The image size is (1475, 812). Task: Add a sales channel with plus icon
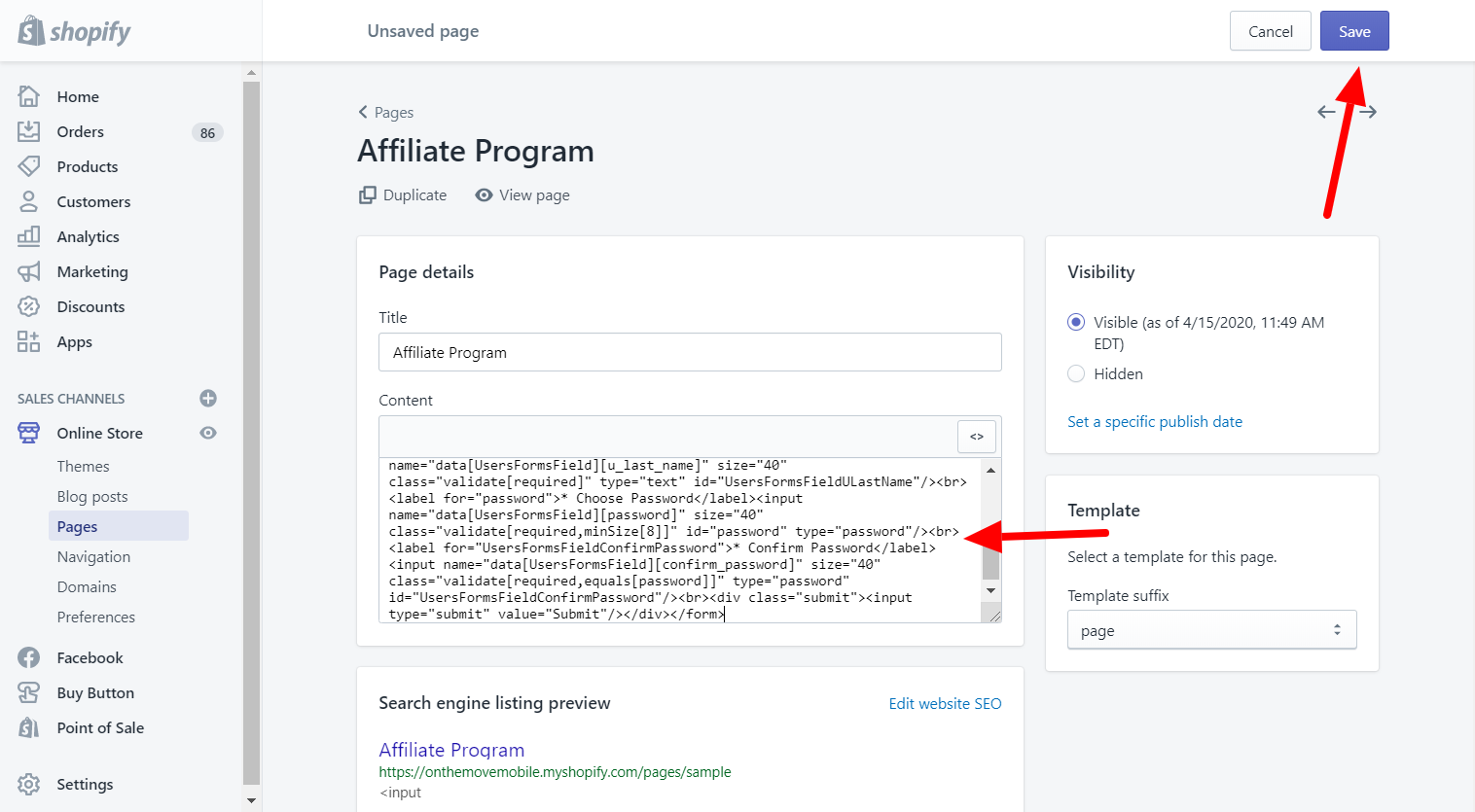[208, 398]
